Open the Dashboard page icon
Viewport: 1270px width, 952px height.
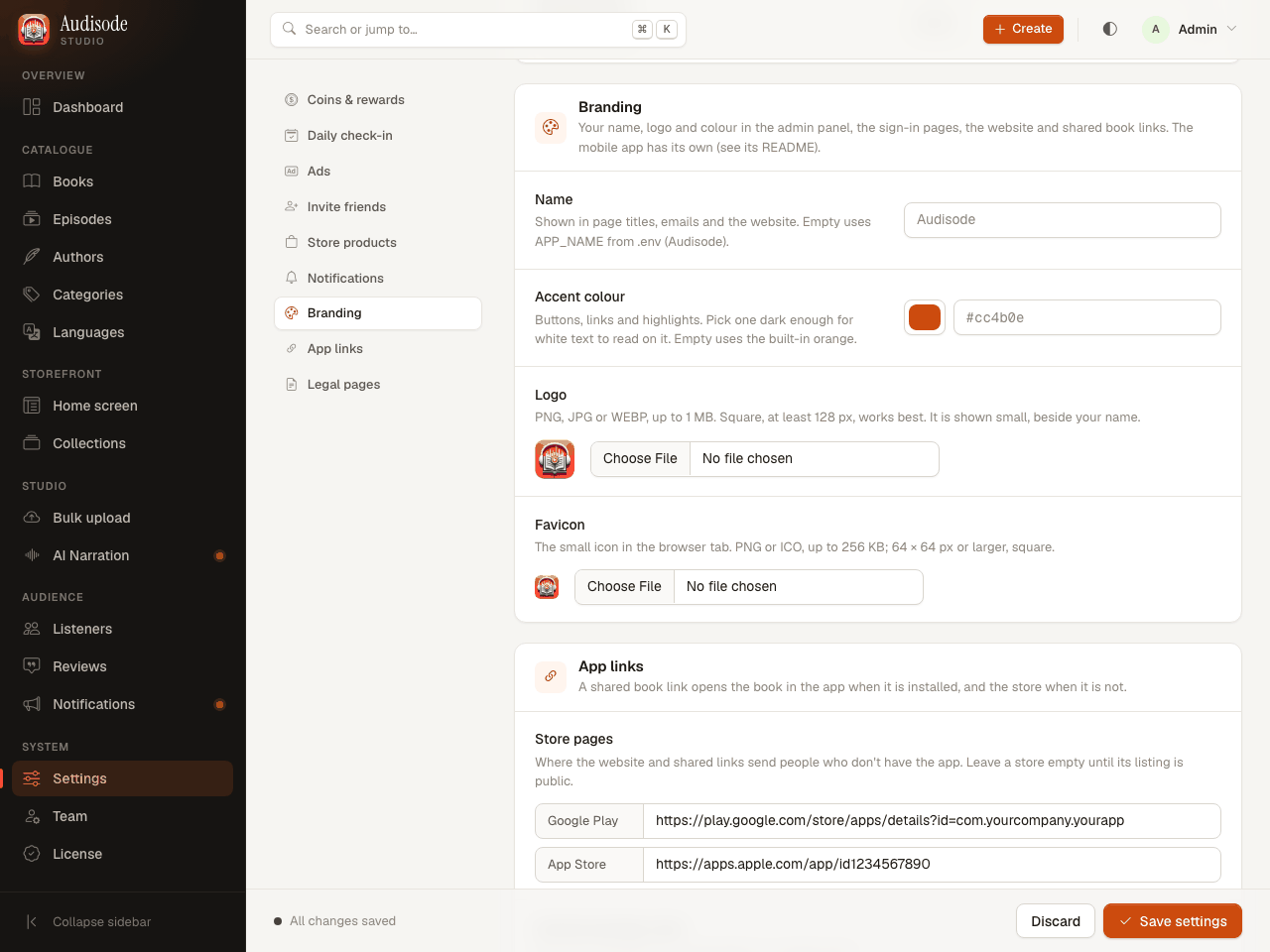pyautogui.click(x=32, y=107)
